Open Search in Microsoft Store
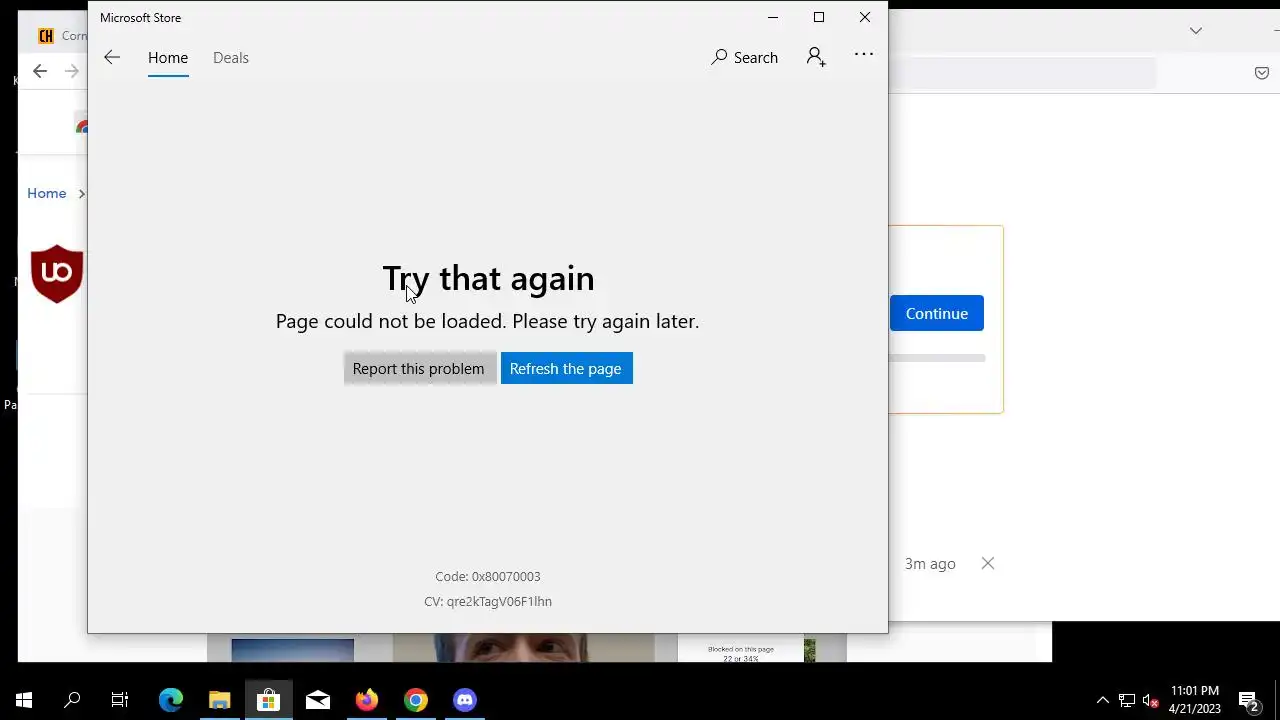The width and height of the screenshot is (1280, 720). point(745,58)
